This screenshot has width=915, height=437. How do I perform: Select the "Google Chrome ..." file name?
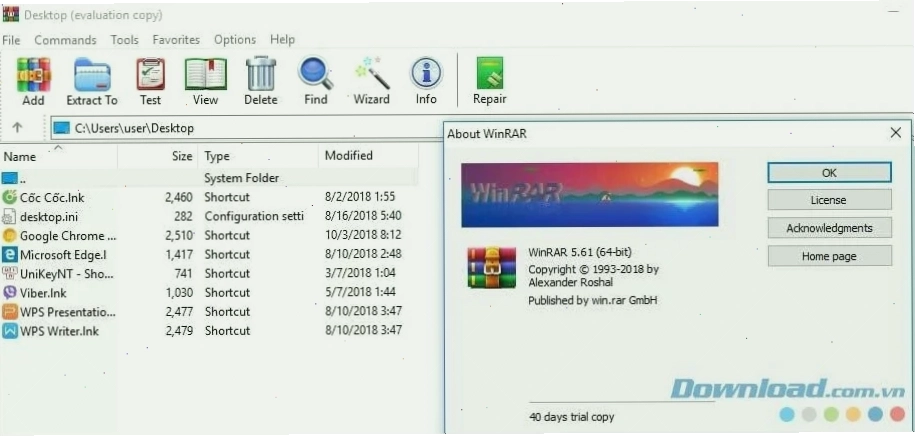[68, 236]
